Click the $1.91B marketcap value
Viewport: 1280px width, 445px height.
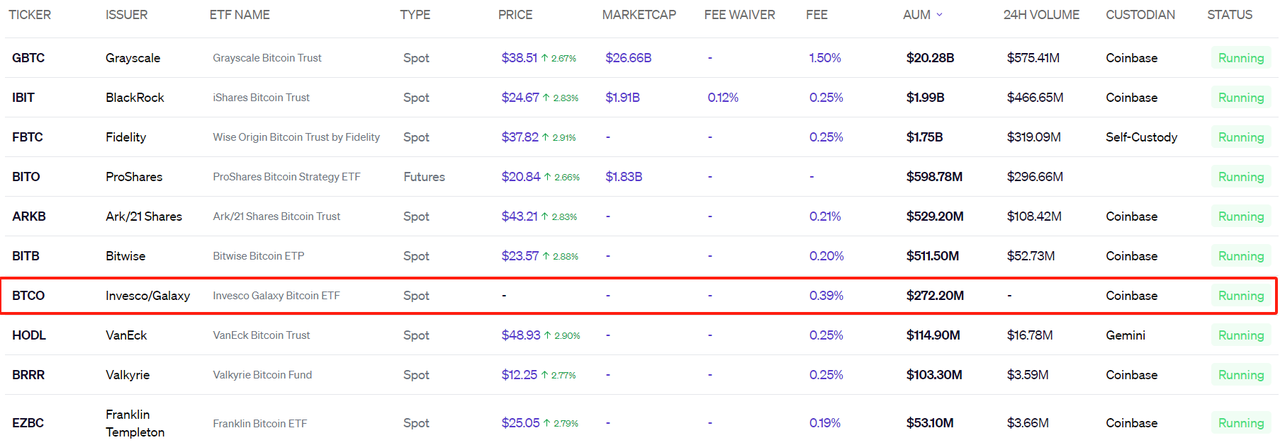pos(622,98)
